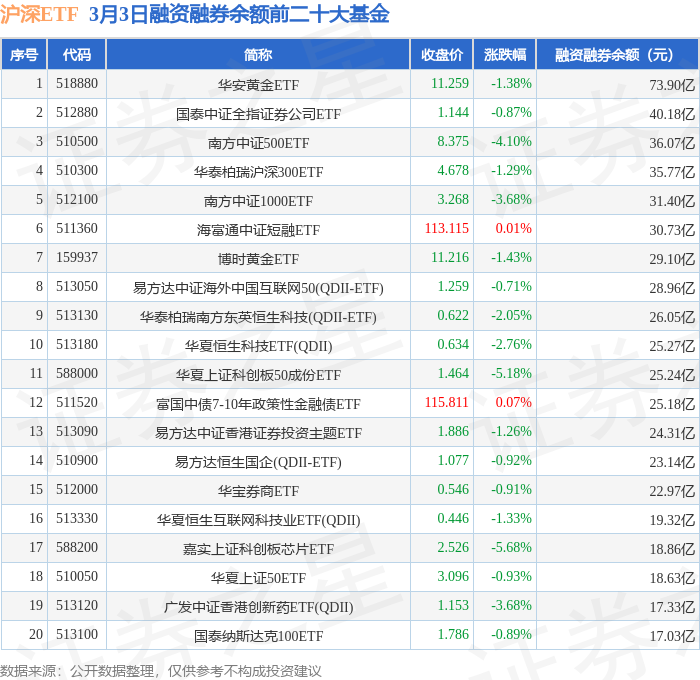
Task: Select 华夏上证科创板50成份ETF
Action: [x=258, y=375]
